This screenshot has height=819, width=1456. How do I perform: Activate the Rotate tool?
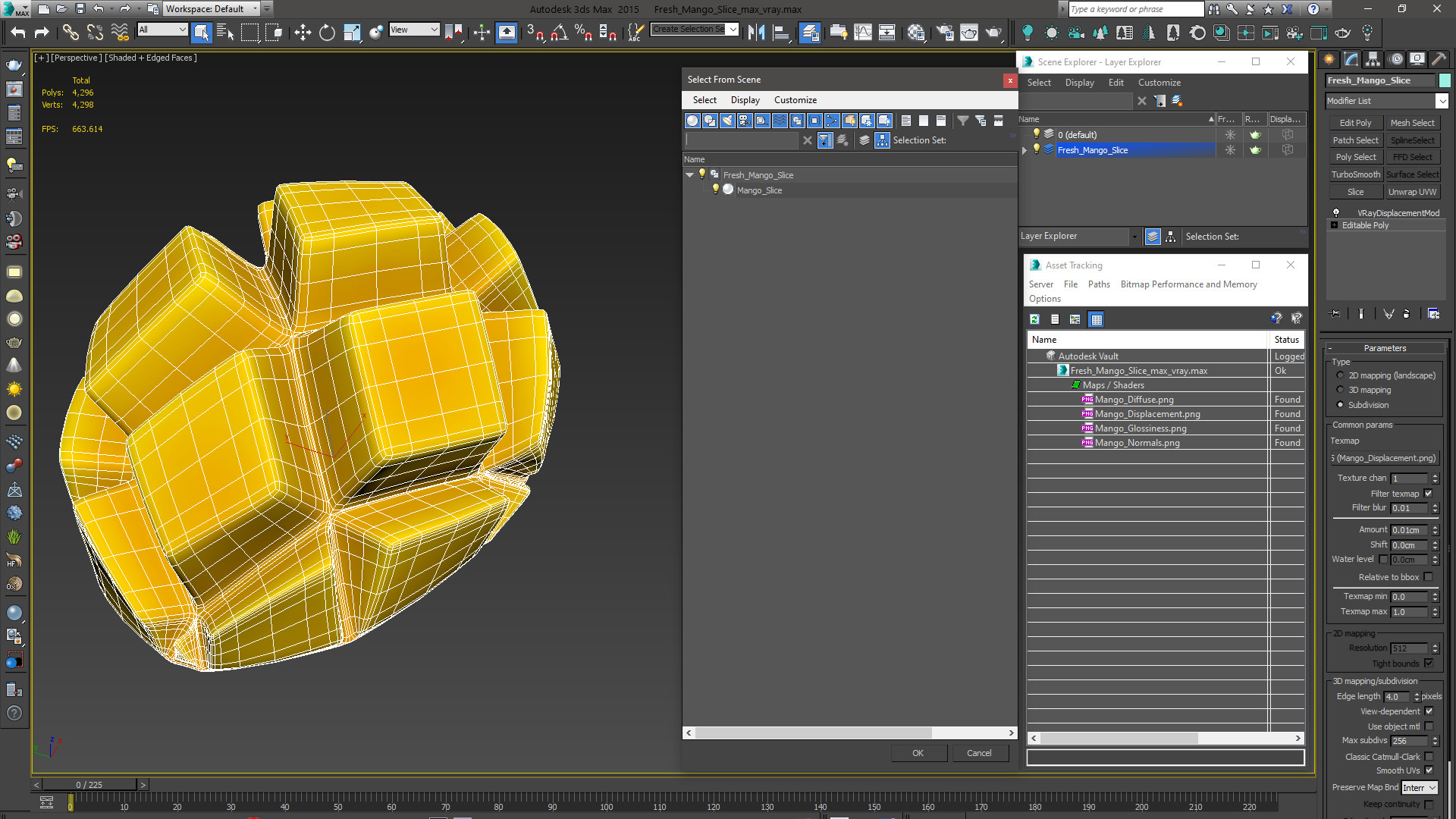[x=327, y=33]
